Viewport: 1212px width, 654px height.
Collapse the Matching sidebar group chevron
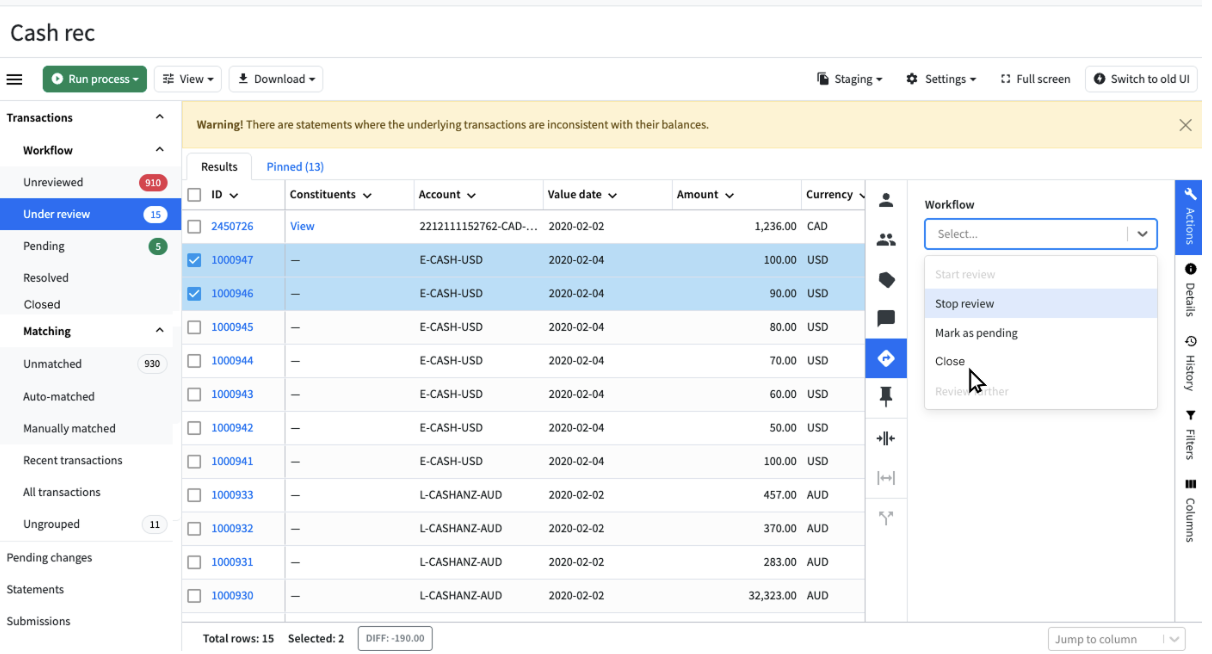coord(159,331)
